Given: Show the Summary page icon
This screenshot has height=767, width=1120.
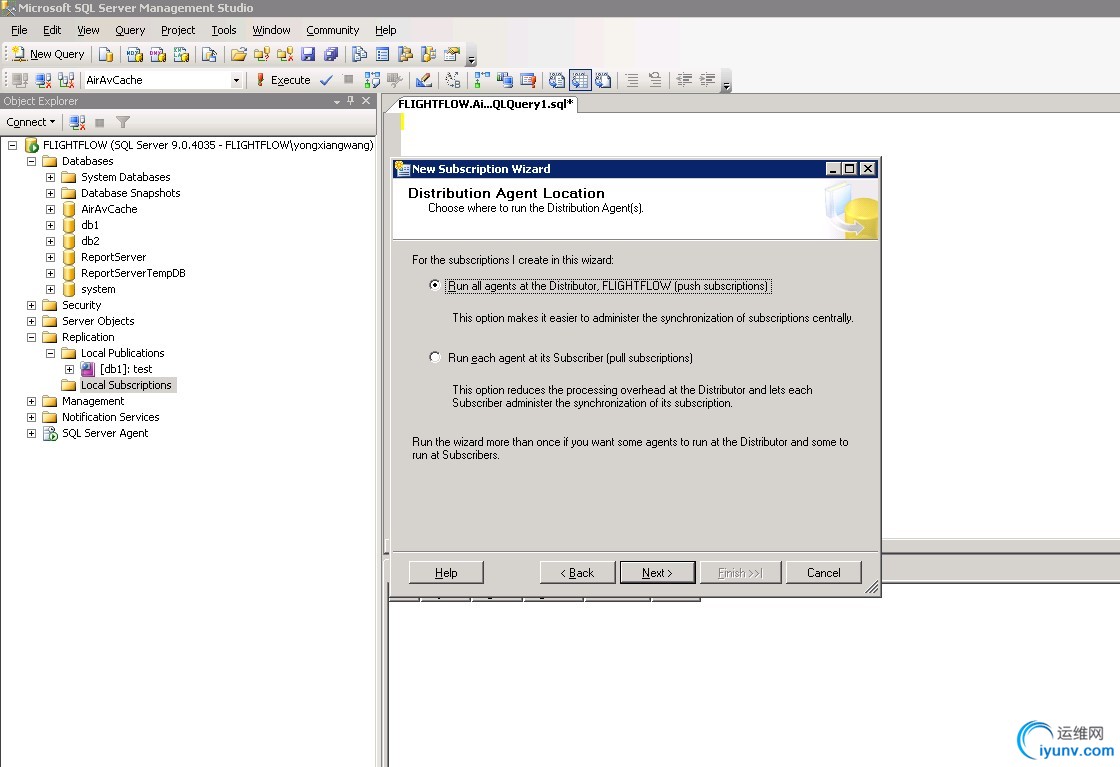Looking at the screenshot, I should click(x=383, y=54).
